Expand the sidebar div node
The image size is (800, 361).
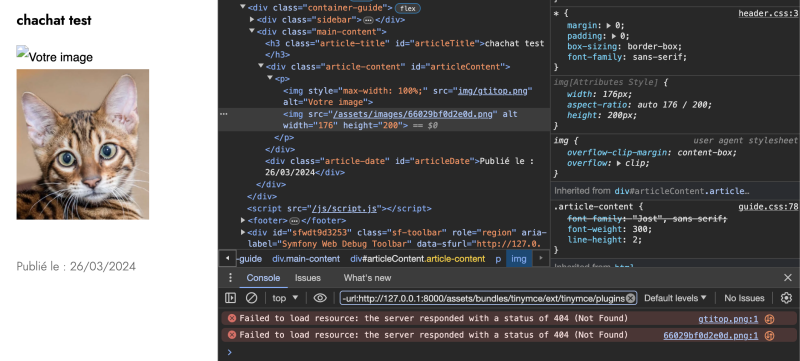pos(252,19)
